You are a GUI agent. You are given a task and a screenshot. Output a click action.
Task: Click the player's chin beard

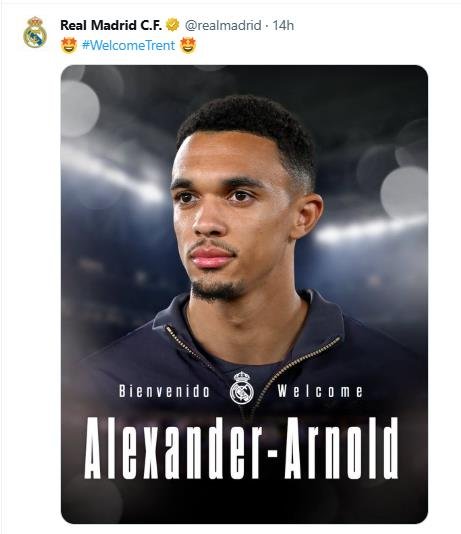coord(217,290)
